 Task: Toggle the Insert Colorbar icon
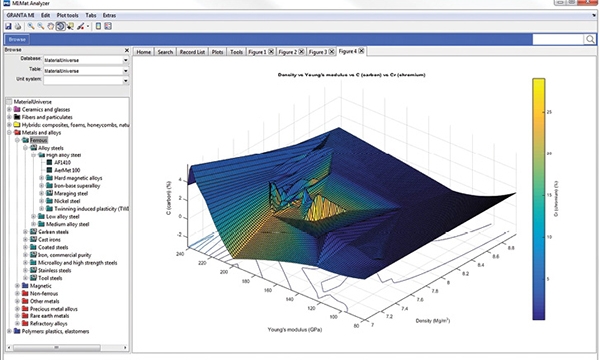pyautogui.click(x=98, y=26)
